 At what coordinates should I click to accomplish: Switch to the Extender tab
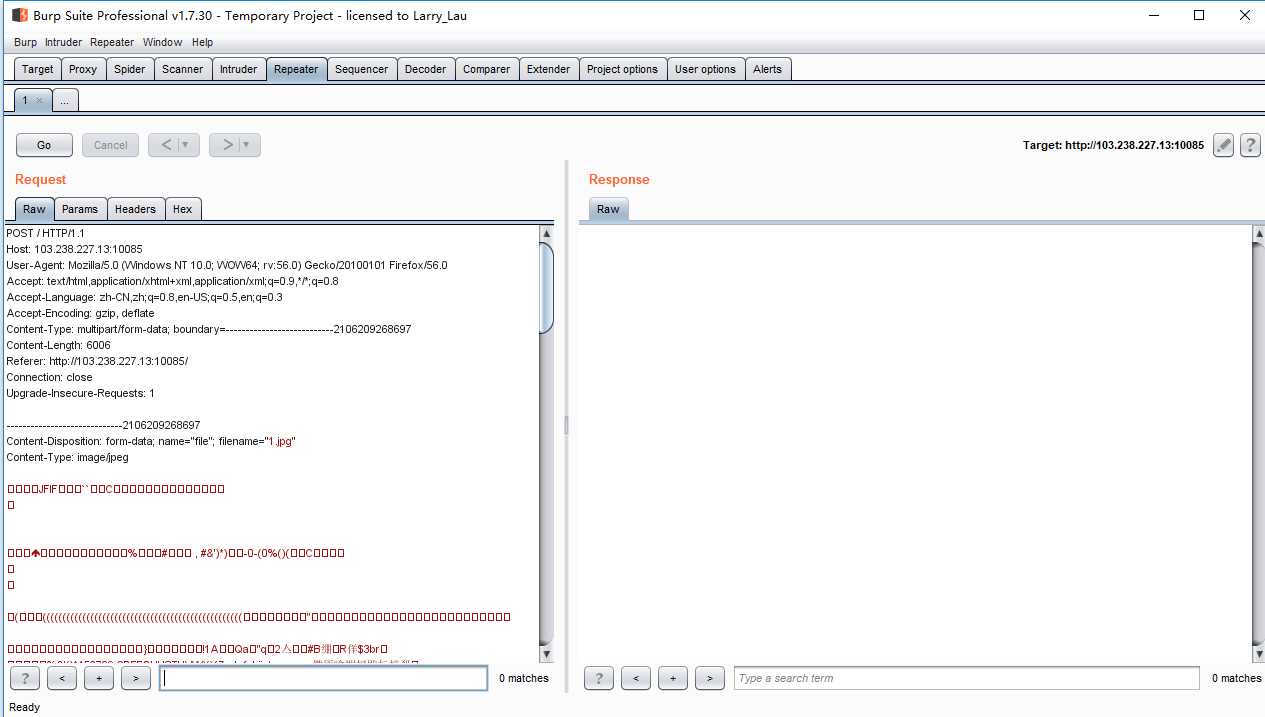[x=549, y=69]
